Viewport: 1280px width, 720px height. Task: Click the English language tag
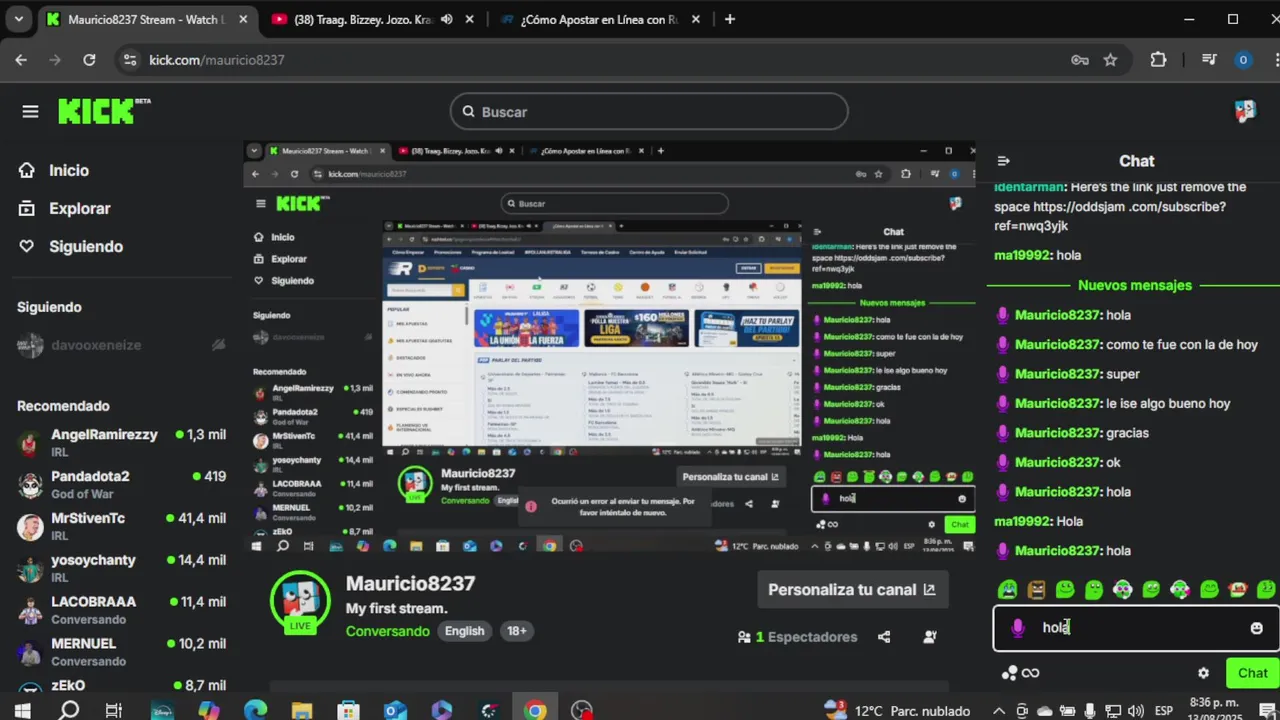click(x=464, y=631)
